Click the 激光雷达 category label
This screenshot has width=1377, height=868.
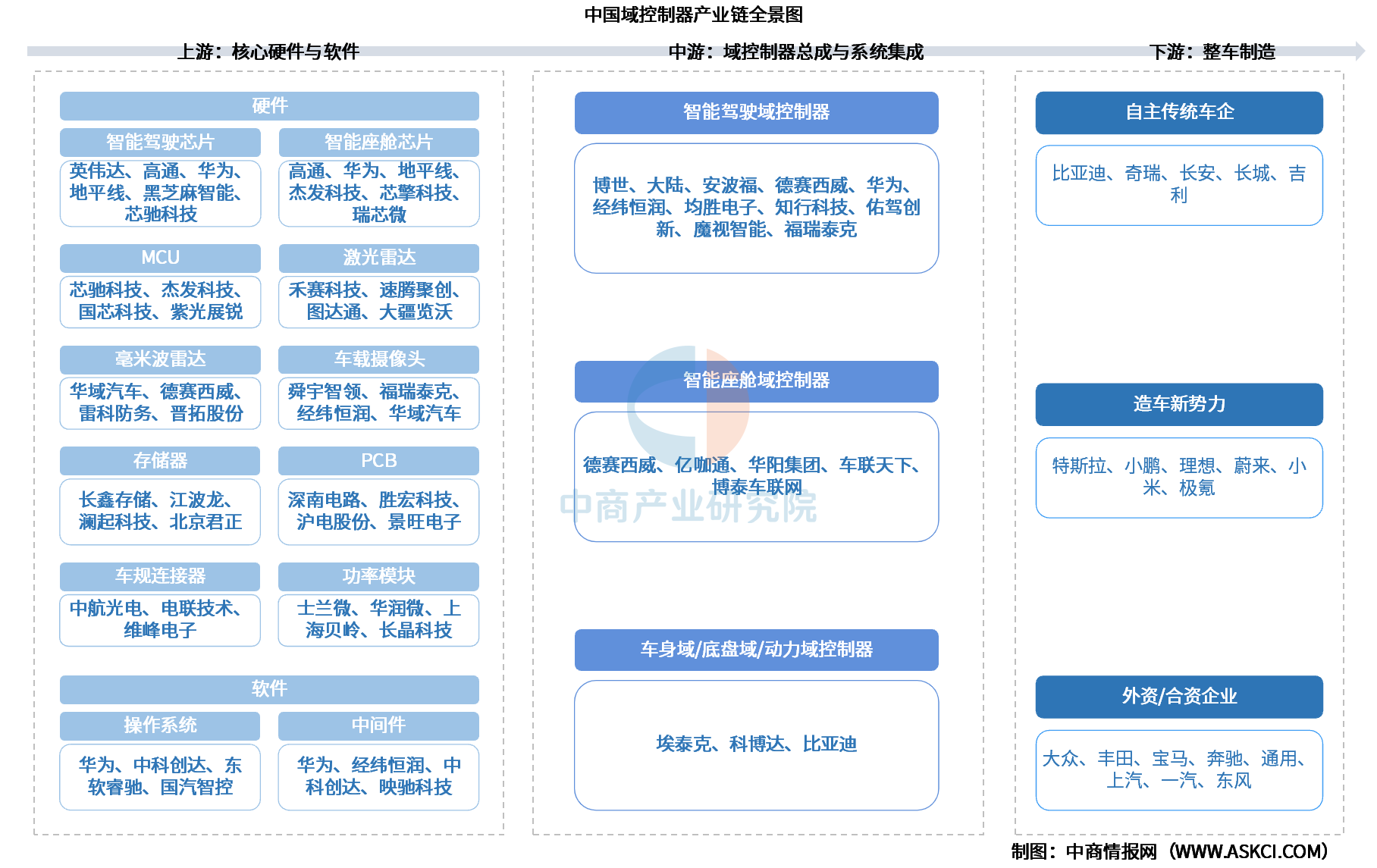point(379,258)
